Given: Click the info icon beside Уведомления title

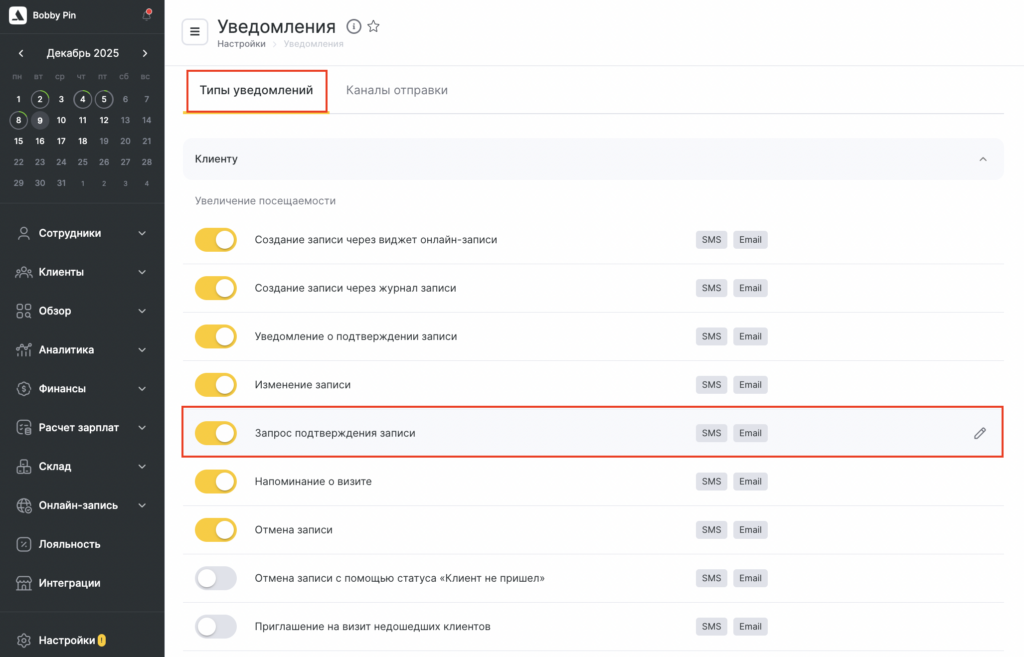Looking at the screenshot, I should pyautogui.click(x=353, y=26).
